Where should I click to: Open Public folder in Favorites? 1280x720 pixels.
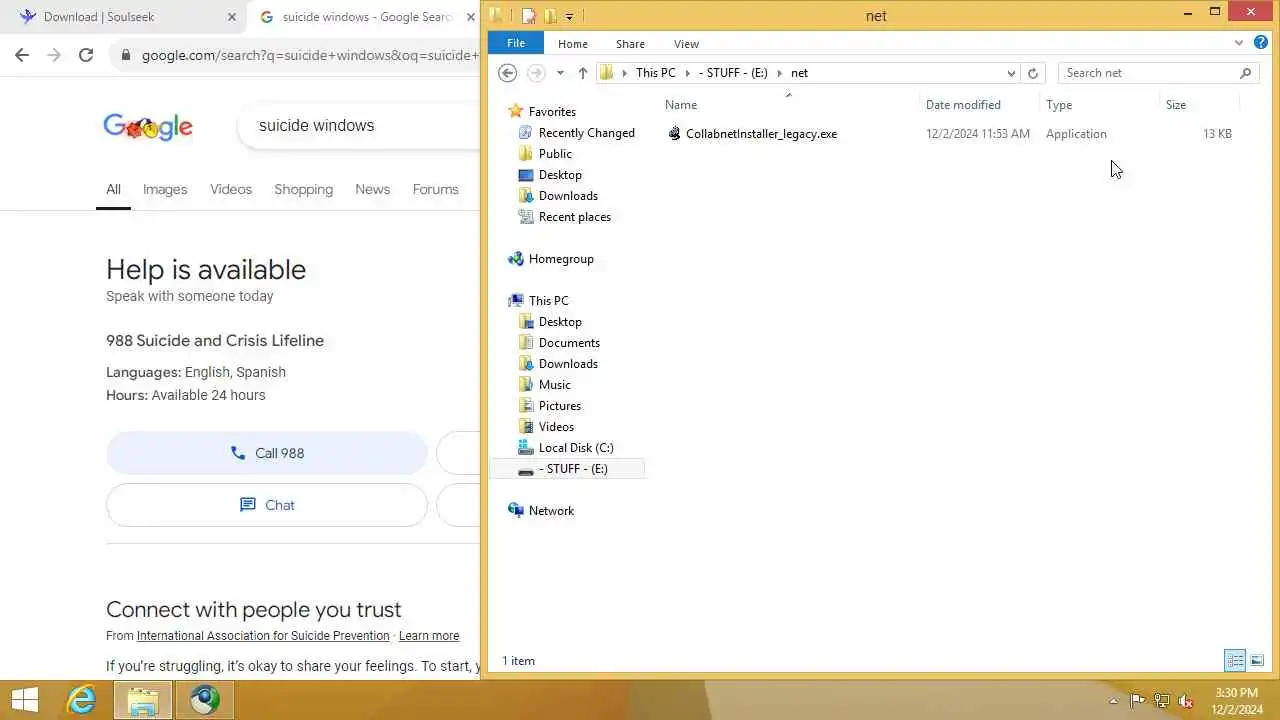point(555,154)
